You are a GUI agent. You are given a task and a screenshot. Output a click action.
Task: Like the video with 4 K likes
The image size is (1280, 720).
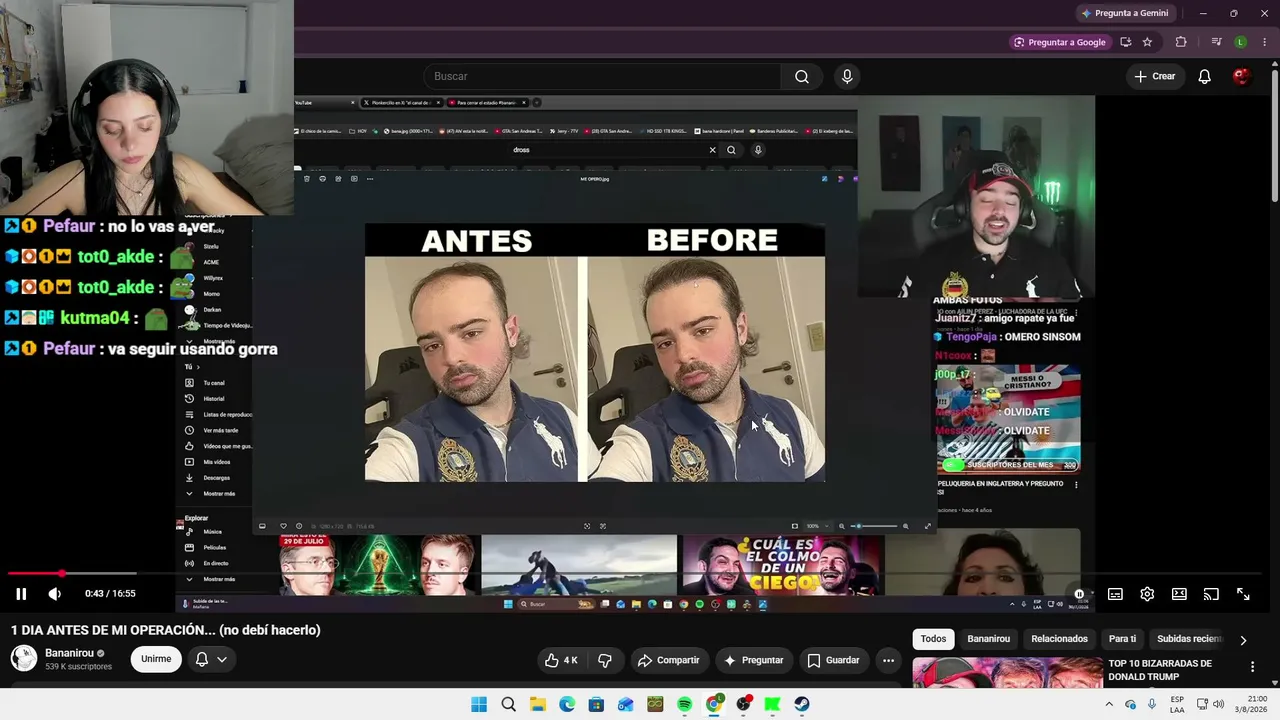tap(561, 660)
